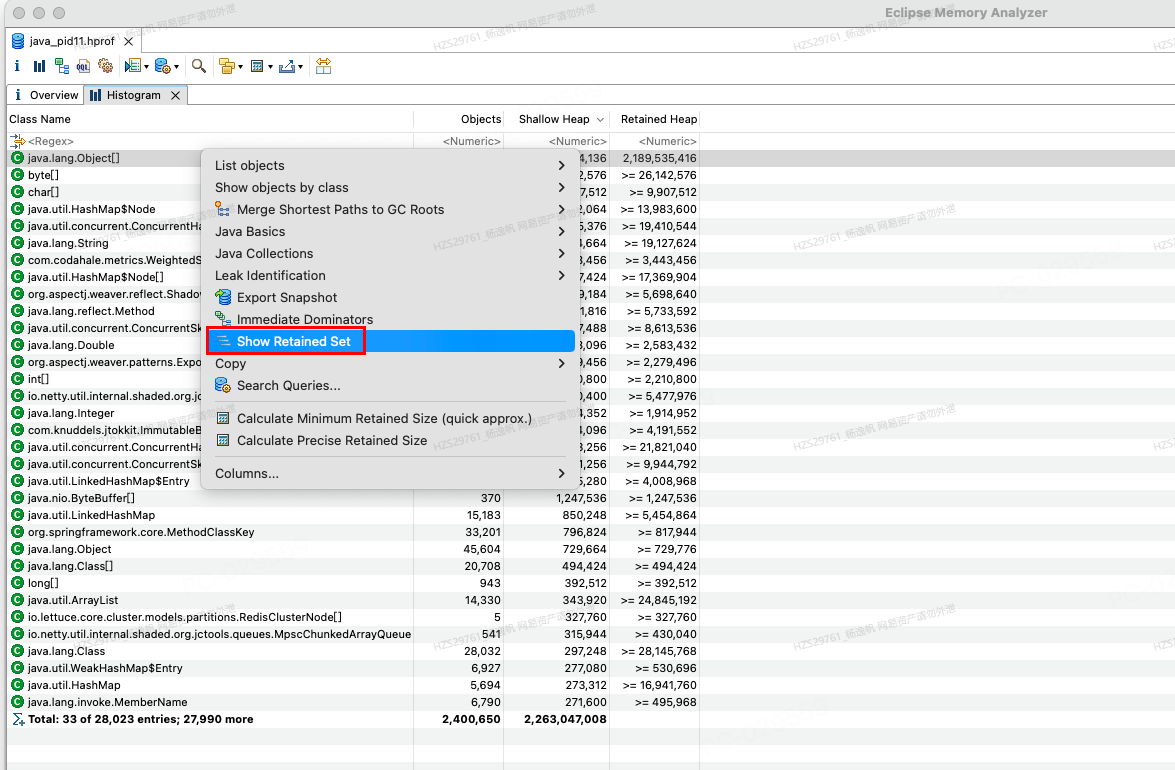Choose Calculate Precise Retained Size
The height and width of the screenshot is (770, 1175).
pos(390,440)
